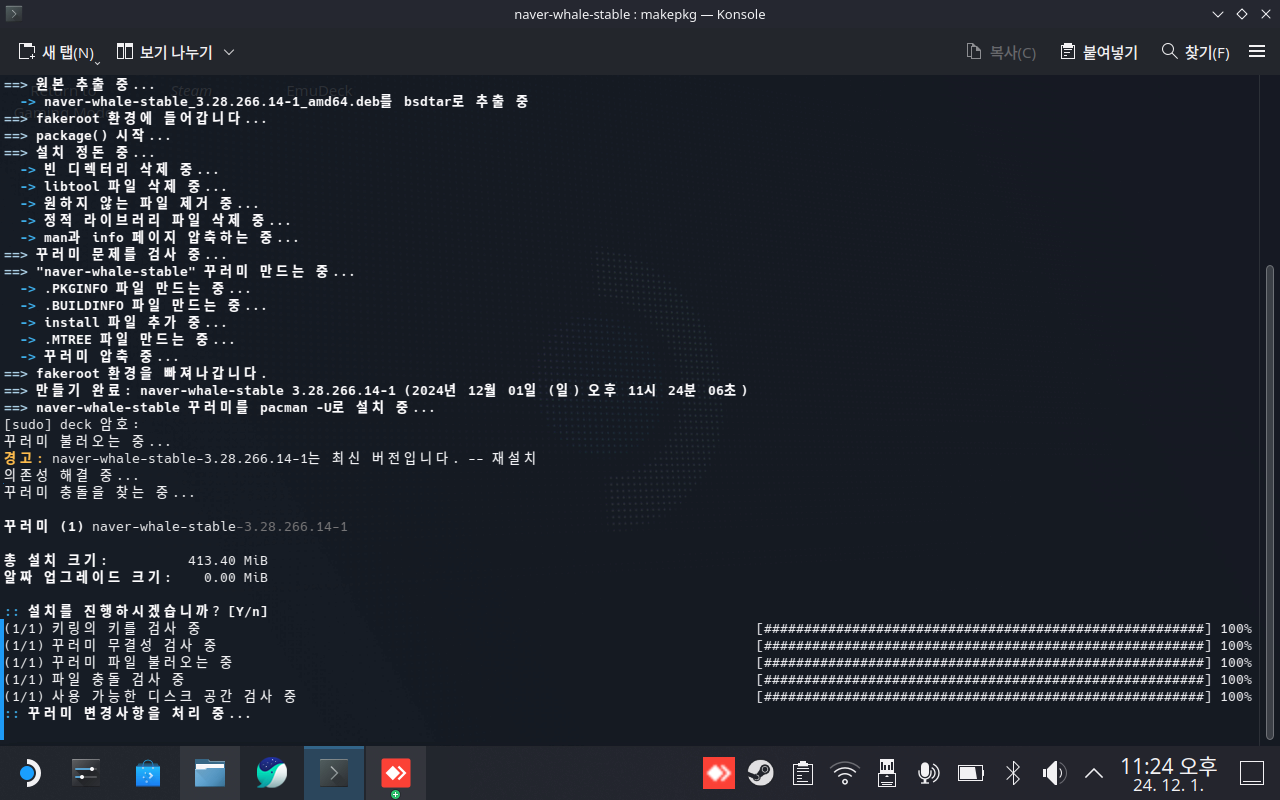Image resolution: width=1280 pixels, height=800 pixels.
Task: Open the hamburger menu in Konsole toolbar
Action: [x=1257, y=52]
